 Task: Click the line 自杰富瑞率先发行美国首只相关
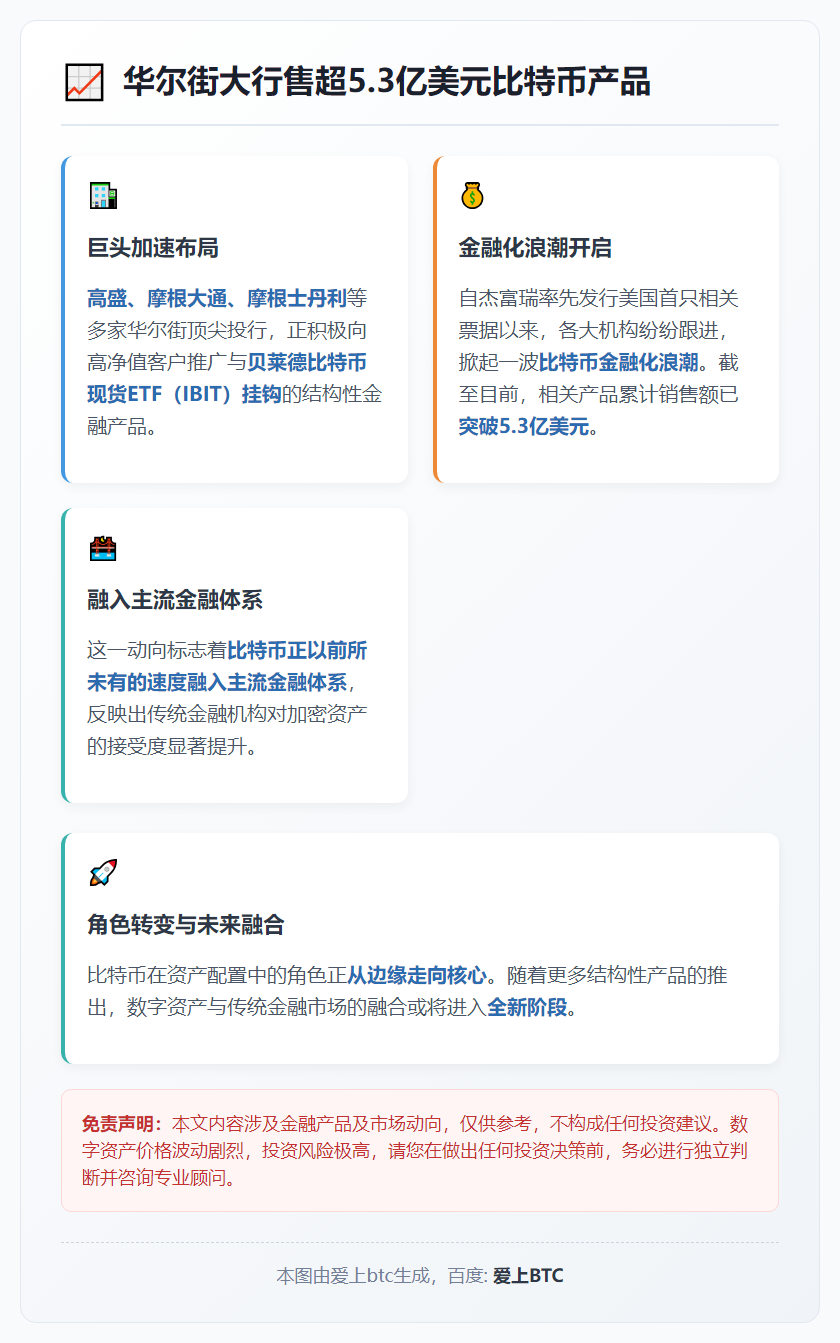coord(599,298)
